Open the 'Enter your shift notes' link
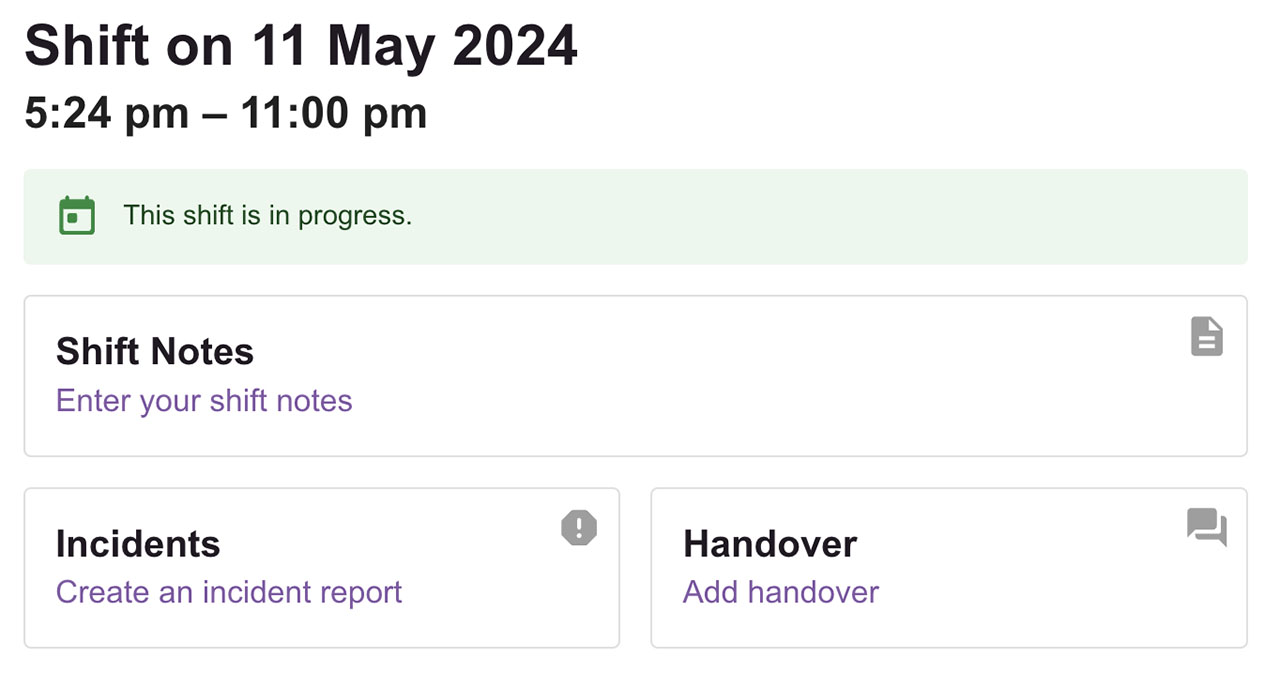This screenshot has height=674, width=1280. coord(204,401)
